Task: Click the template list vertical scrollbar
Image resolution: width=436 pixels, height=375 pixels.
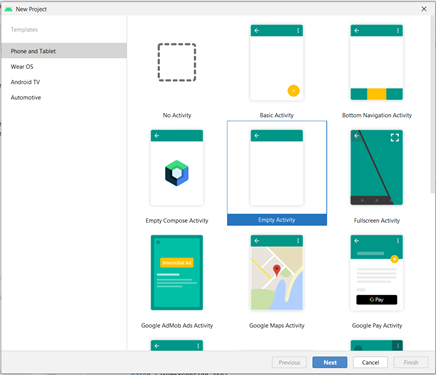Action: coord(433,104)
